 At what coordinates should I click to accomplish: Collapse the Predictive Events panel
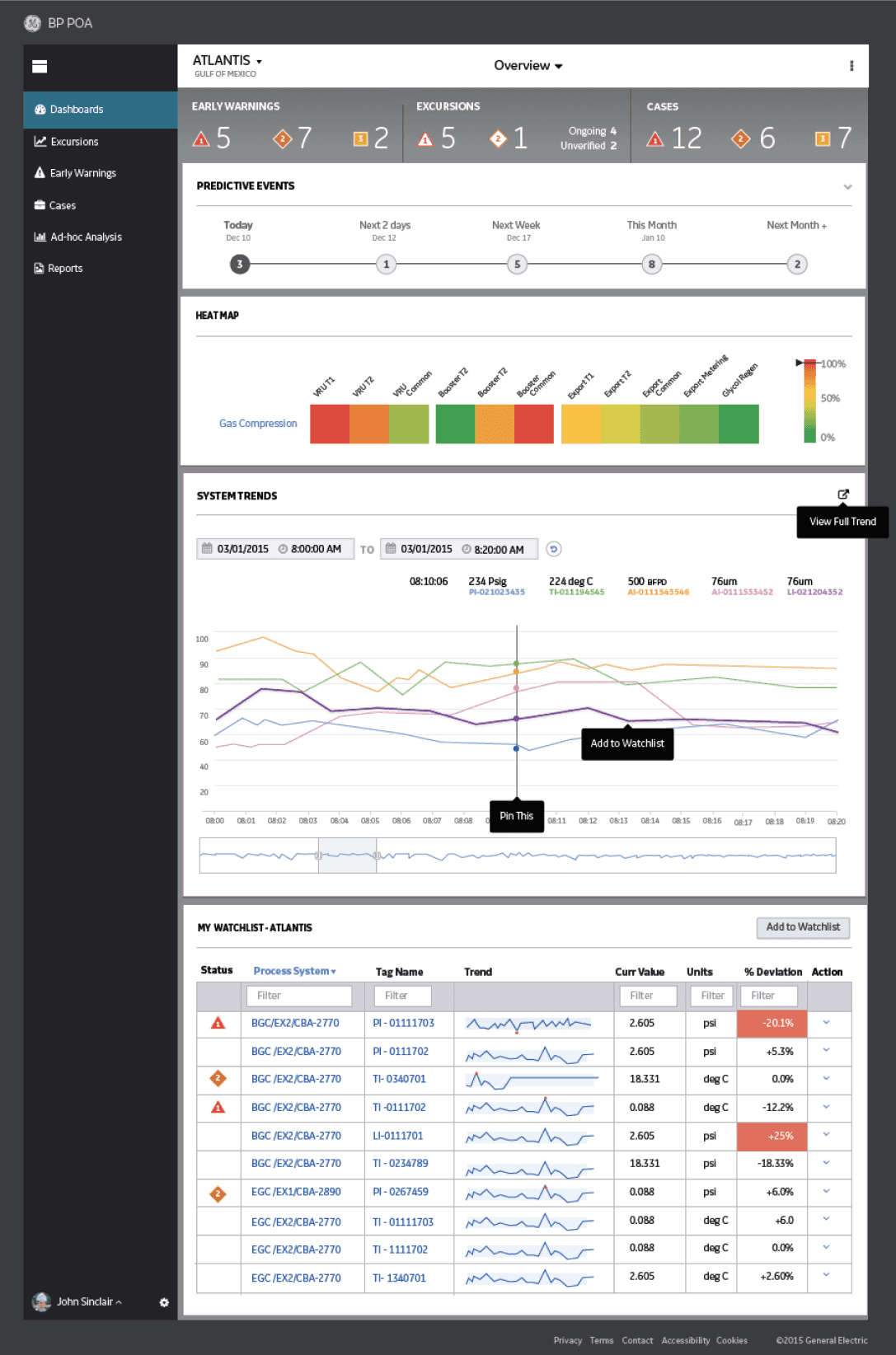point(847,187)
